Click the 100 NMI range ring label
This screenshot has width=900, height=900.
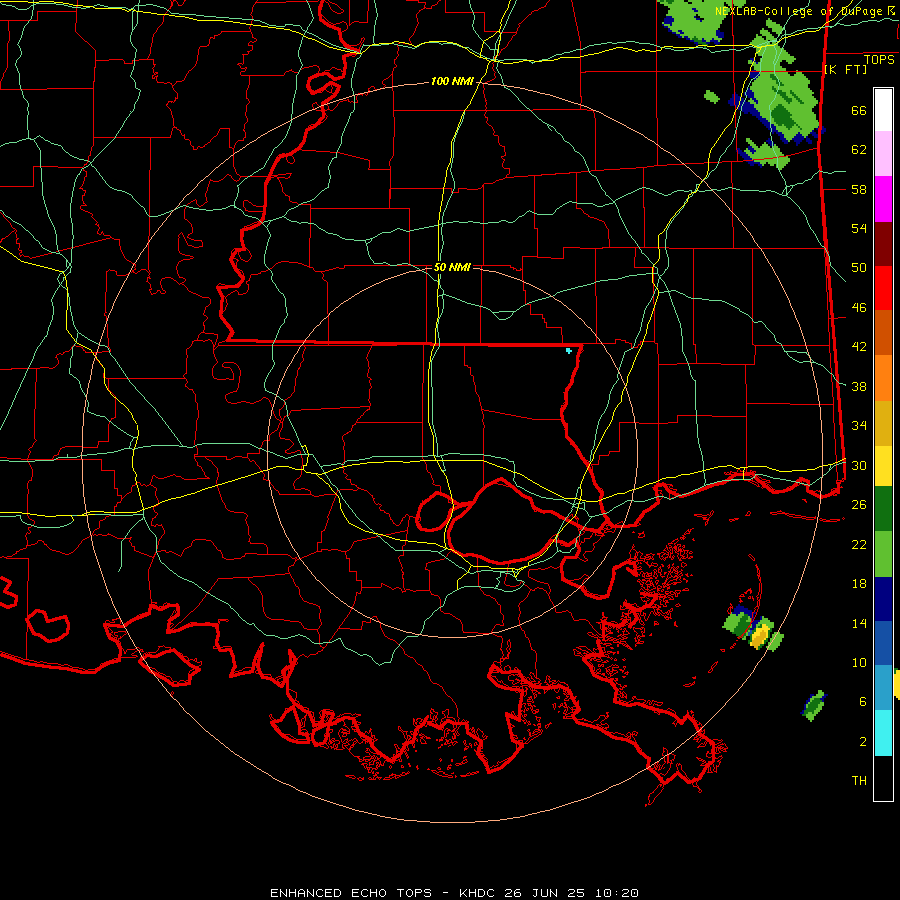click(x=452, y=82)
